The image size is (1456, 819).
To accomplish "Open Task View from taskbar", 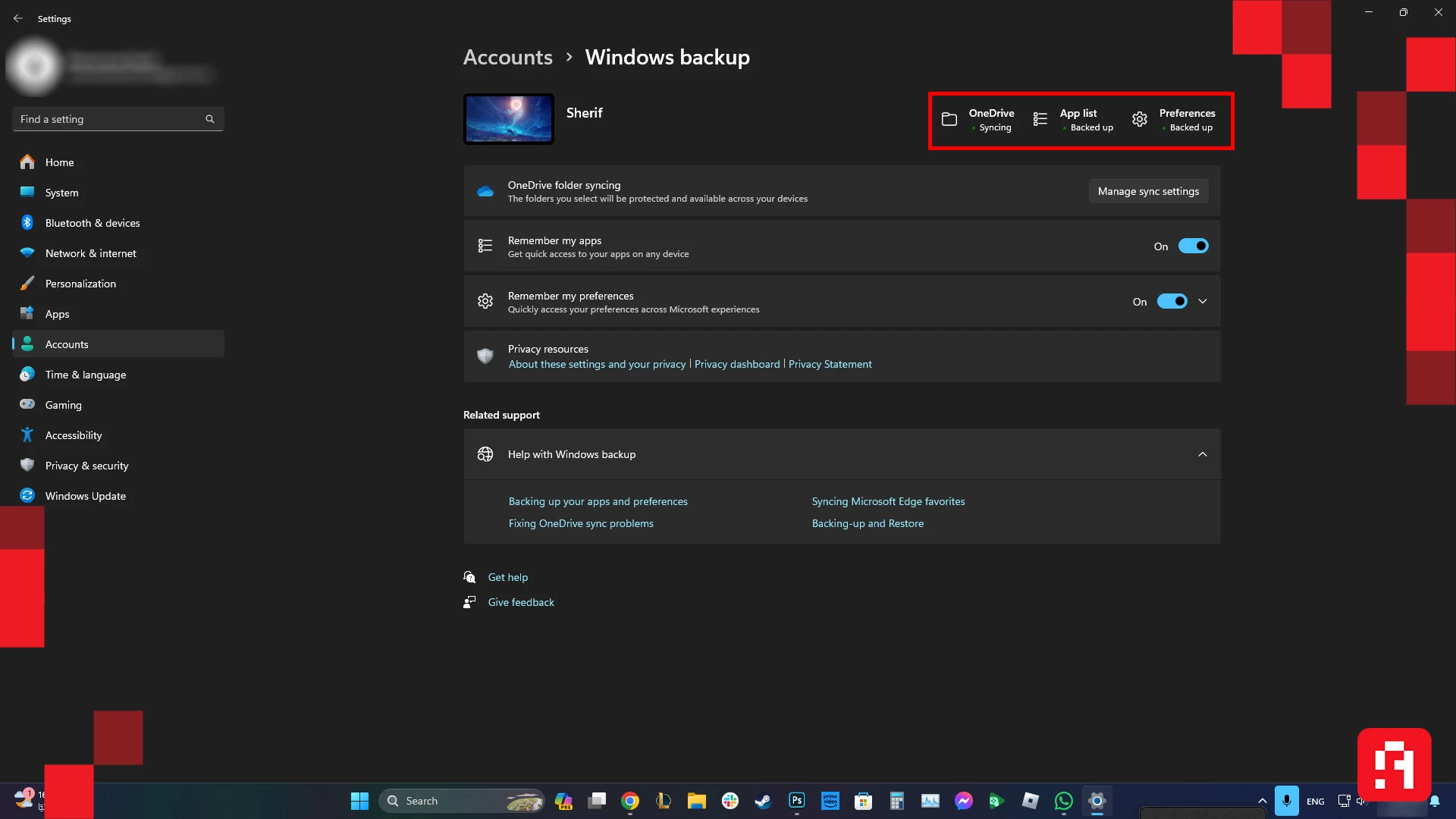I will point(597,801).
